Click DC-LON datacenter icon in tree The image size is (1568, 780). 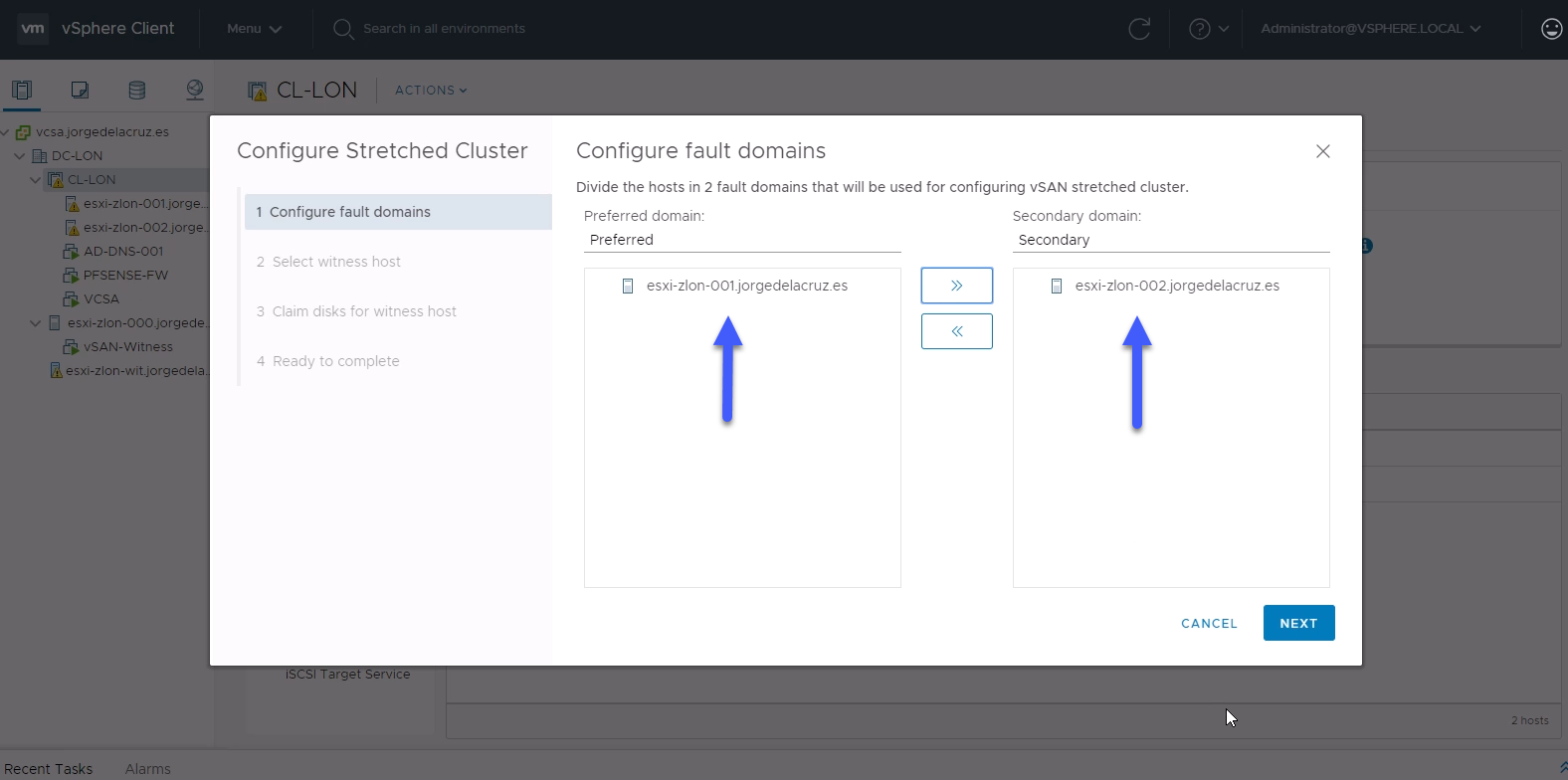[40, 156]
